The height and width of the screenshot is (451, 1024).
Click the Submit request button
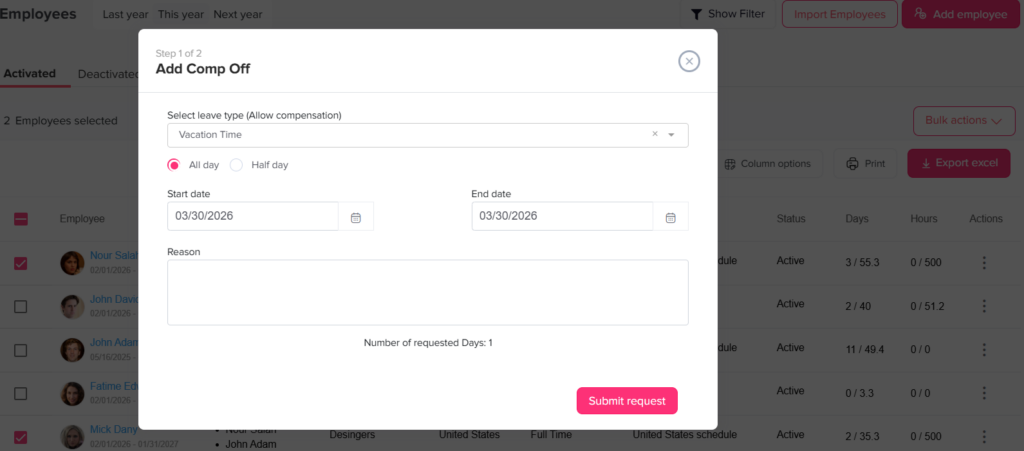coord(627,401)
